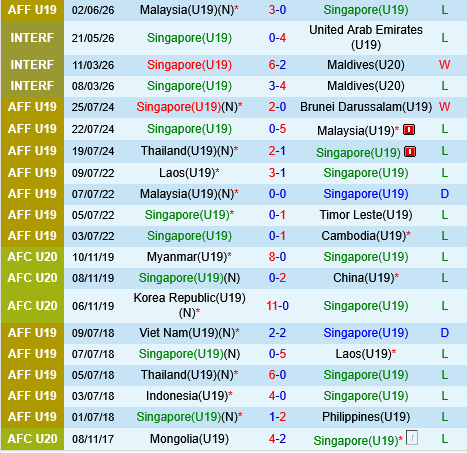Click small icon next to Singapore(U19) on 08/11/17
The width and height of the screenshot is (467, 453).
click(412, 438)
